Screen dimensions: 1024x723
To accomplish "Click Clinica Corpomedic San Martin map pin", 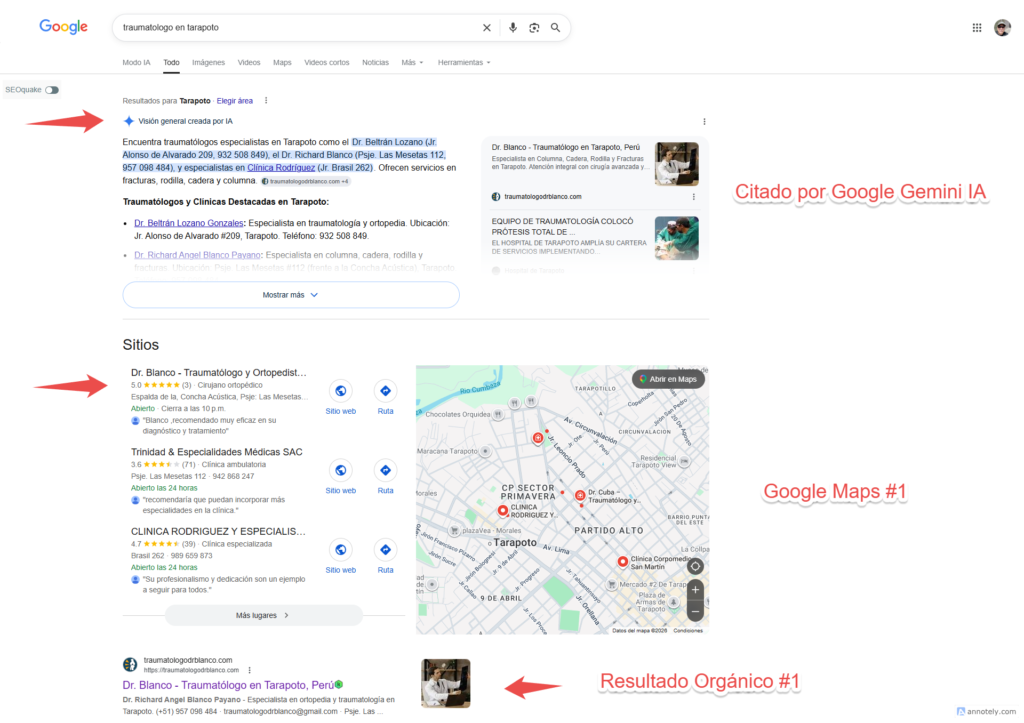I will click(623, 562).
